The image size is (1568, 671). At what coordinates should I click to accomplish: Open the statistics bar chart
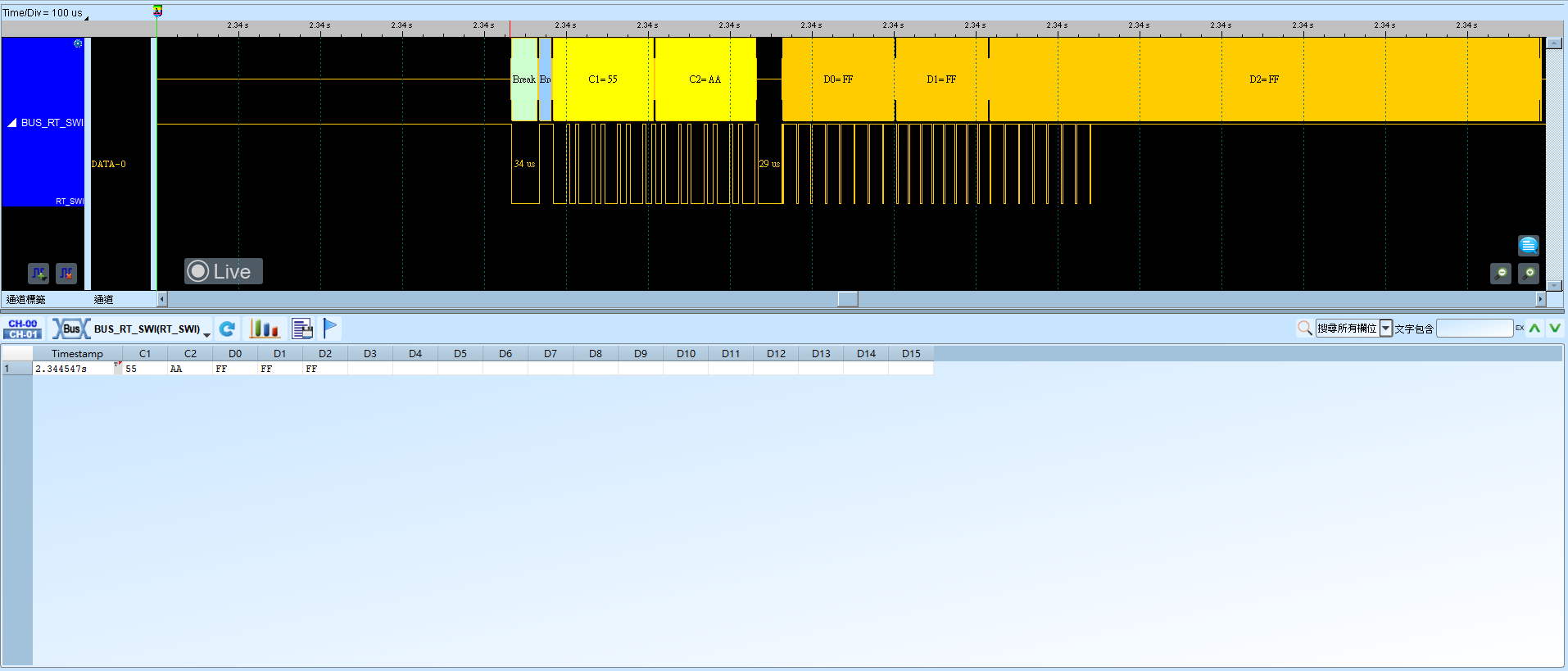[x=264, y=329]
